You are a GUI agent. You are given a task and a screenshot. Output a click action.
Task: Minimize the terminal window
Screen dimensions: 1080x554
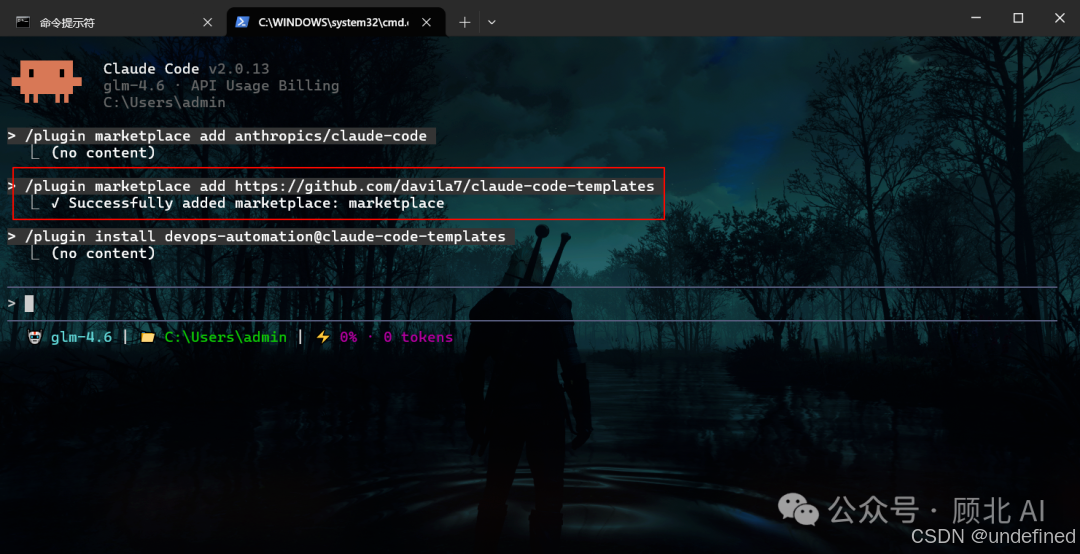click(x=976, y=18)
